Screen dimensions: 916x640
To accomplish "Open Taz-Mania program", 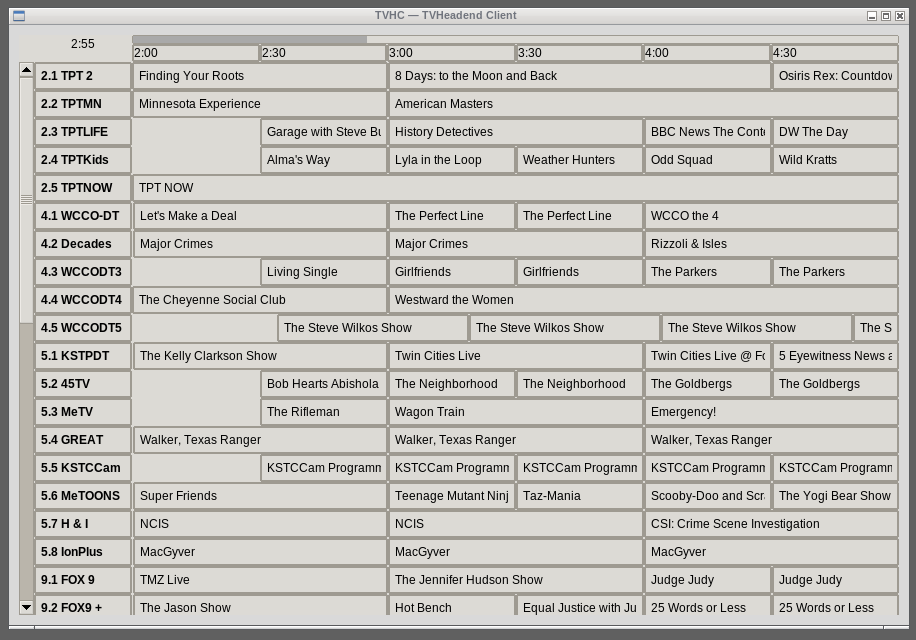I will coord(580,496).
